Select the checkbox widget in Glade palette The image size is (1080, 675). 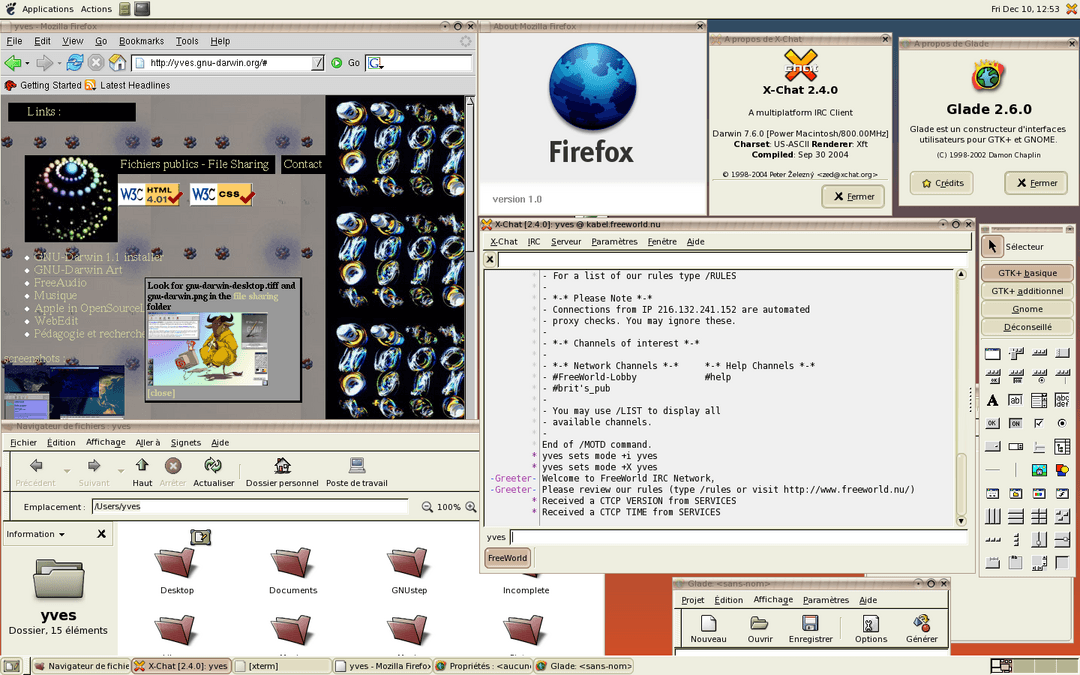coord(1039,422)
